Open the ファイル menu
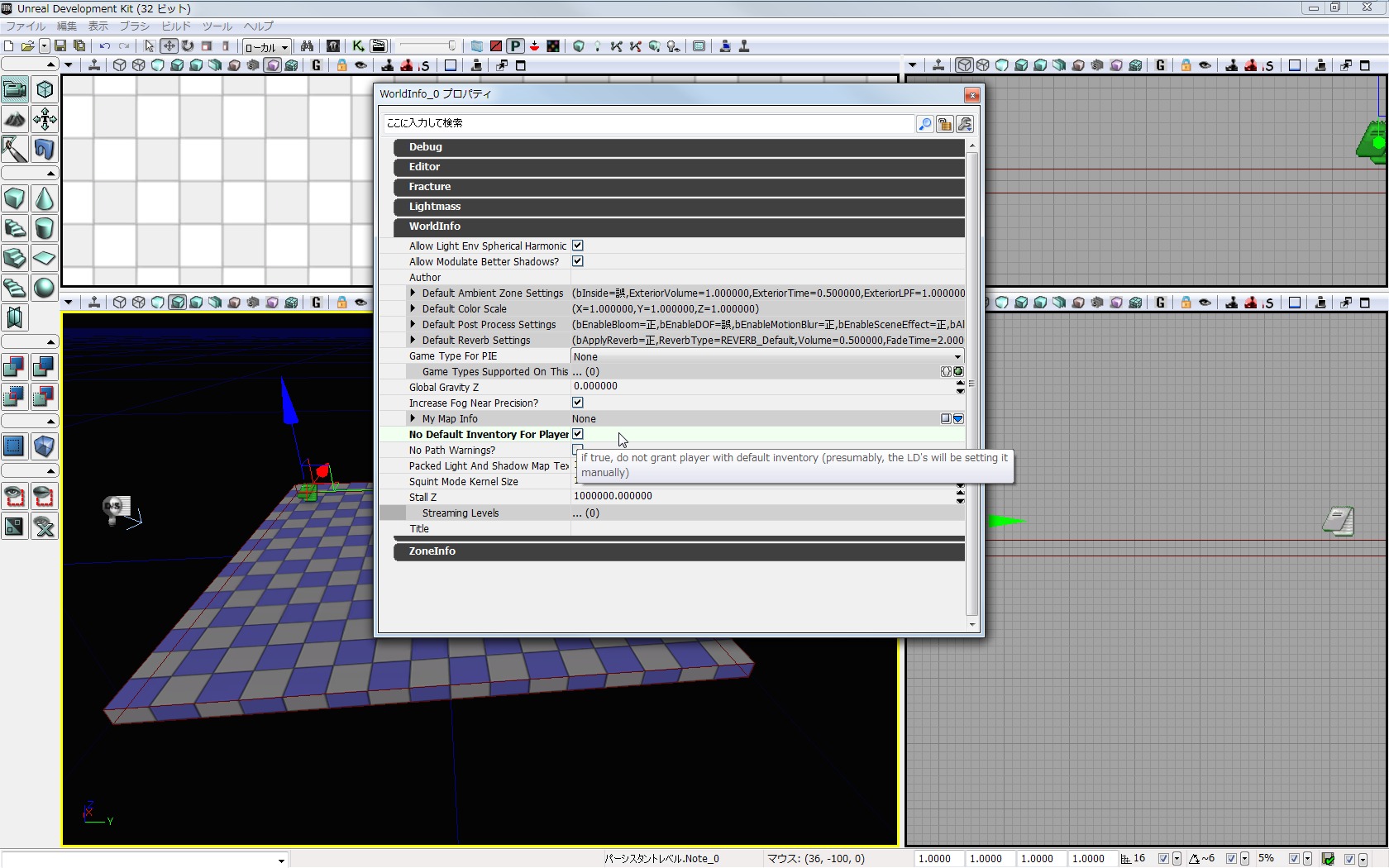The image size is (1389, 868). (26, 26)
